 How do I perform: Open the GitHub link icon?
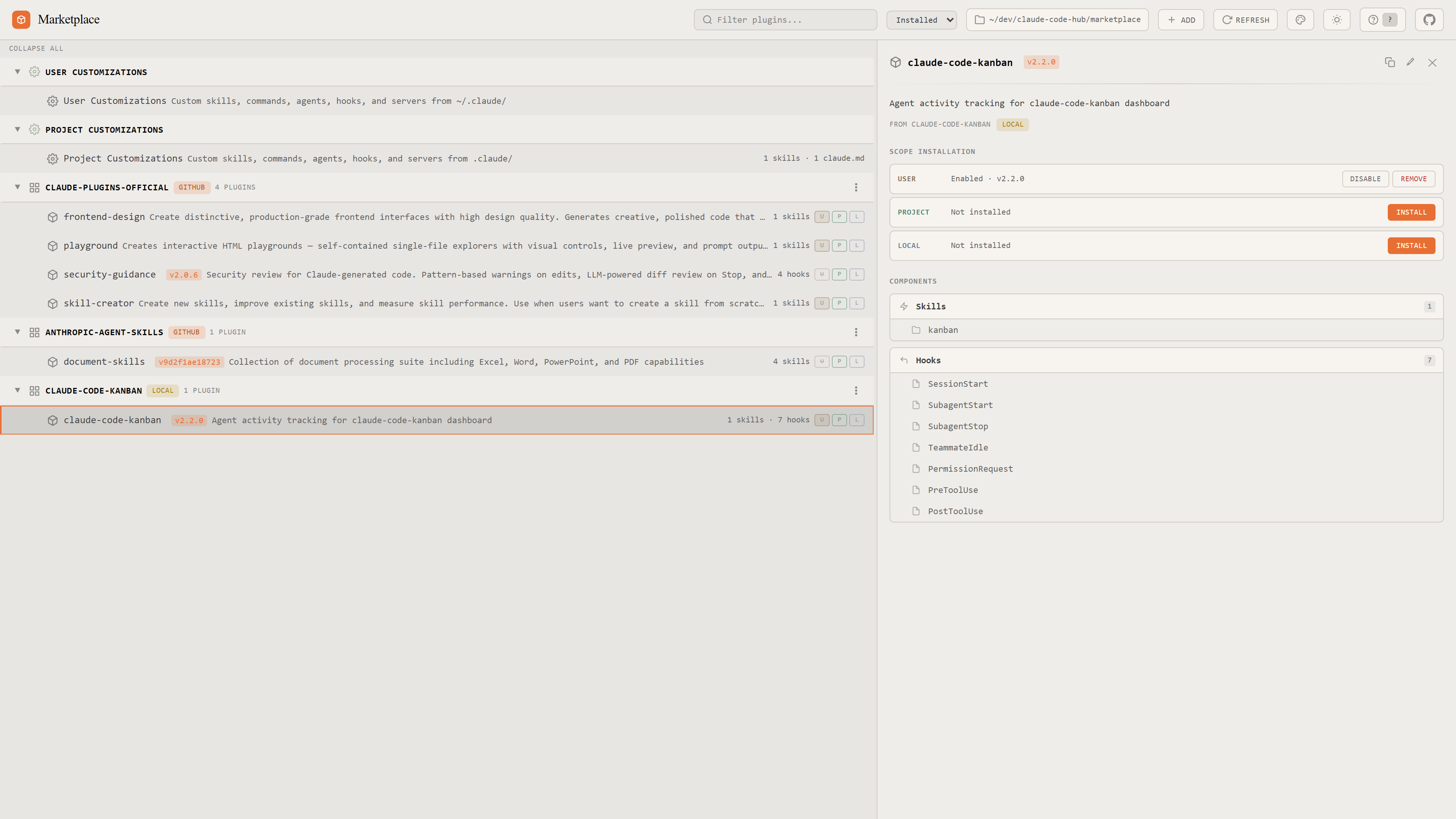click(1429, 20)
